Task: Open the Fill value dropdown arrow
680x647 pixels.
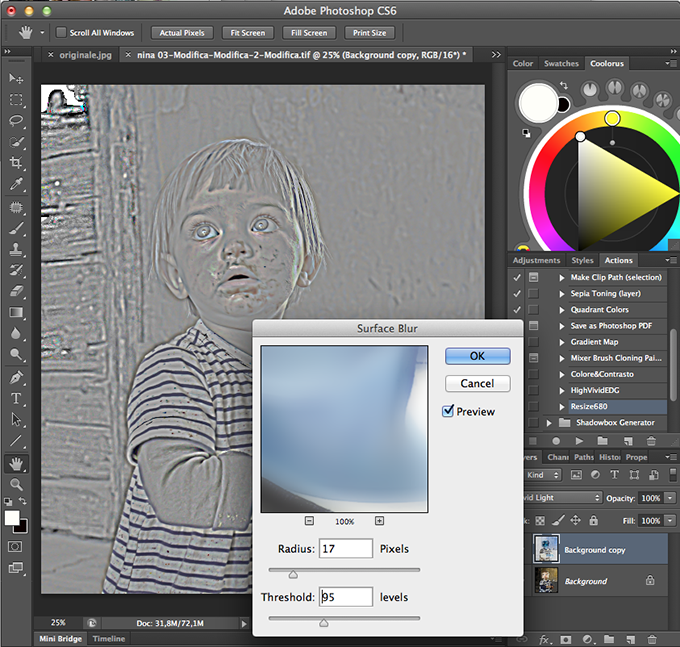Action: pos(670,520)
